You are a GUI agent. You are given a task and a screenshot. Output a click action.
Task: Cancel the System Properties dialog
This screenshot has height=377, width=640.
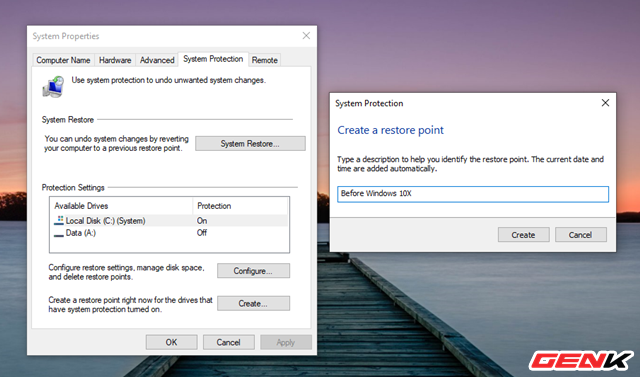tap(229, 342)
